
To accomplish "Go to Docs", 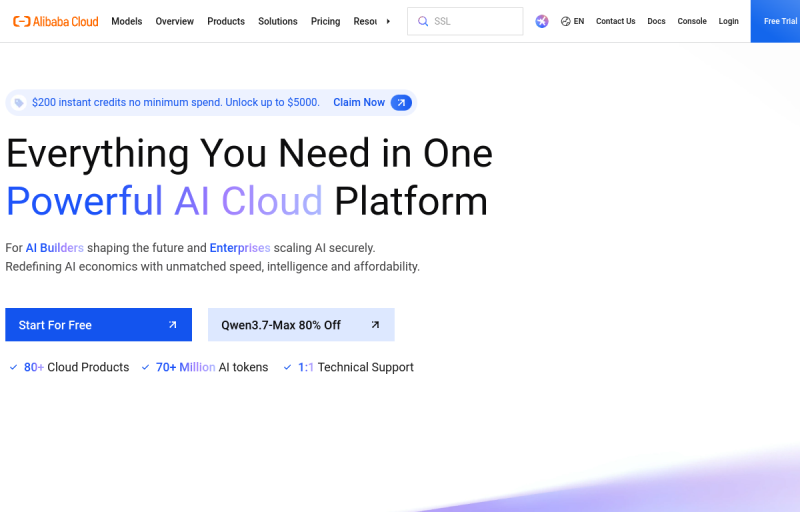I will (x=656, y=21).
